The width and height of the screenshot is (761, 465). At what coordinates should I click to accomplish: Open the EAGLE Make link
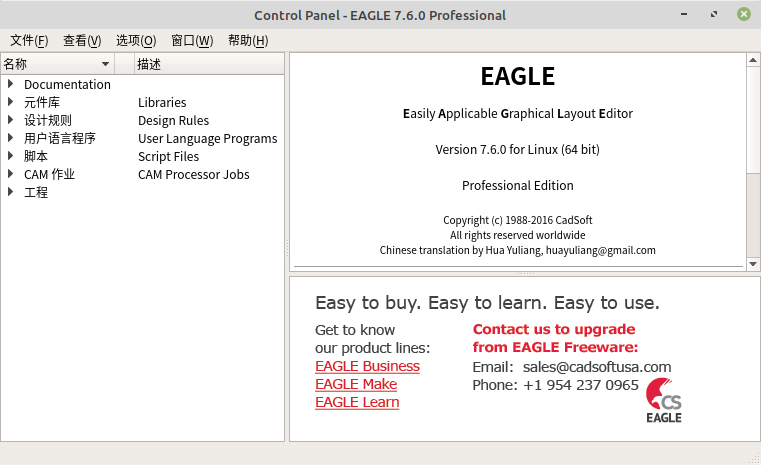tap(356, 384)
